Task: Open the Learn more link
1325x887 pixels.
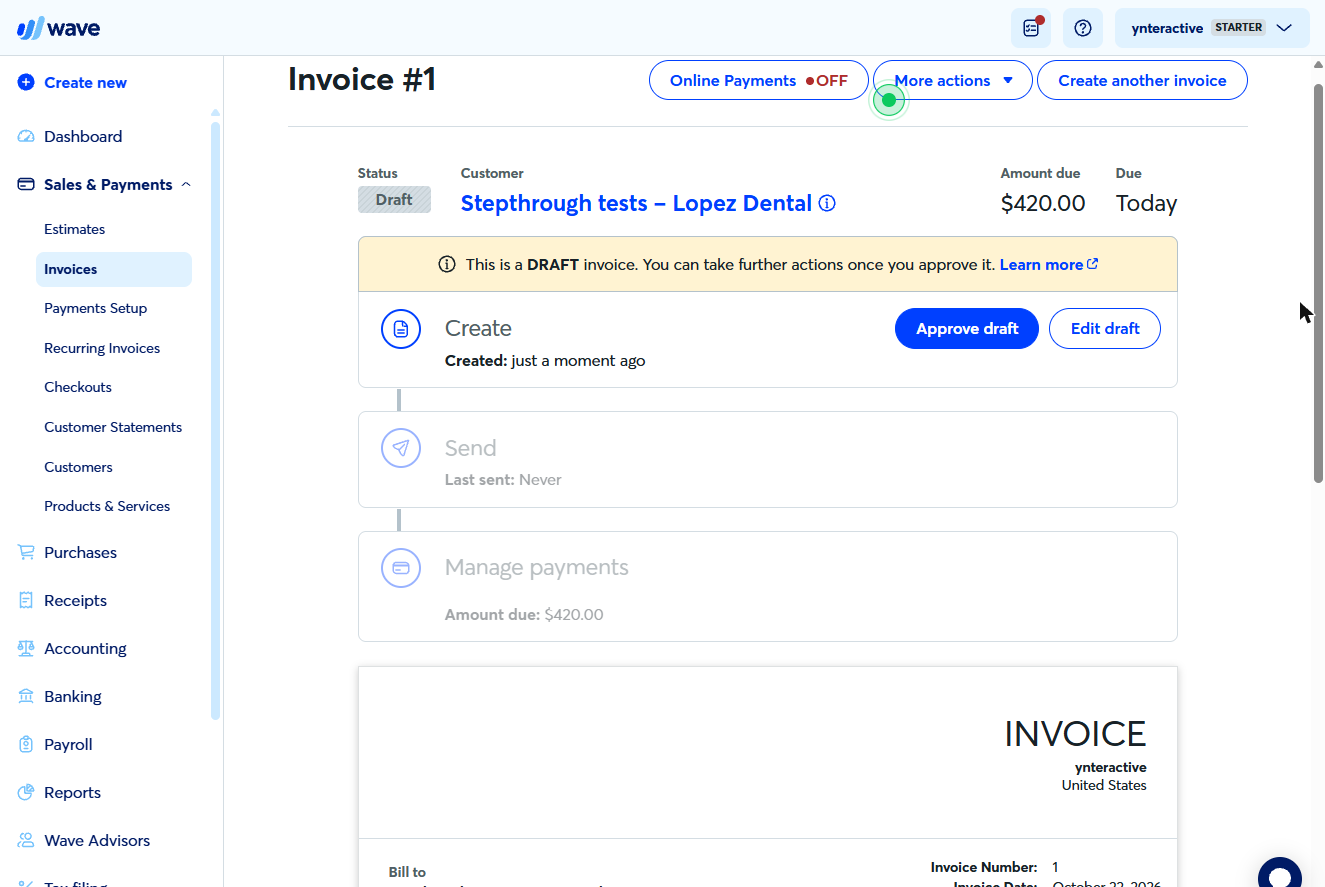Action: tap(1049, 265)
